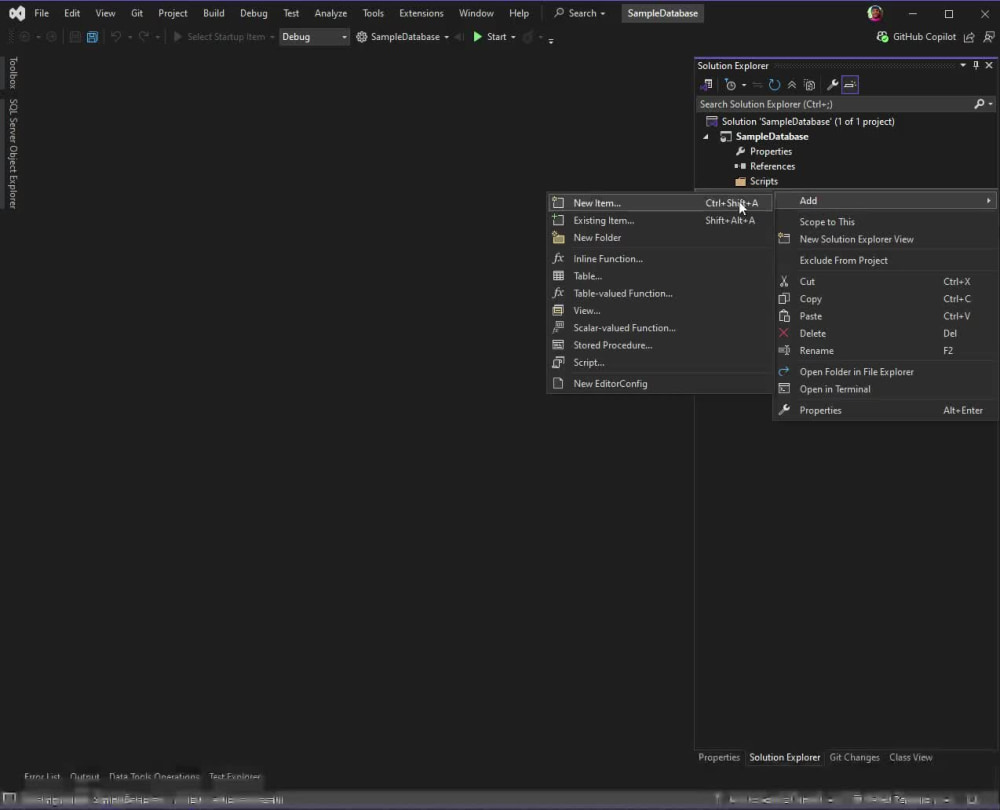1000x810 pixels.
Task: Click the Table icon in Add submenu
Action: 558,276
